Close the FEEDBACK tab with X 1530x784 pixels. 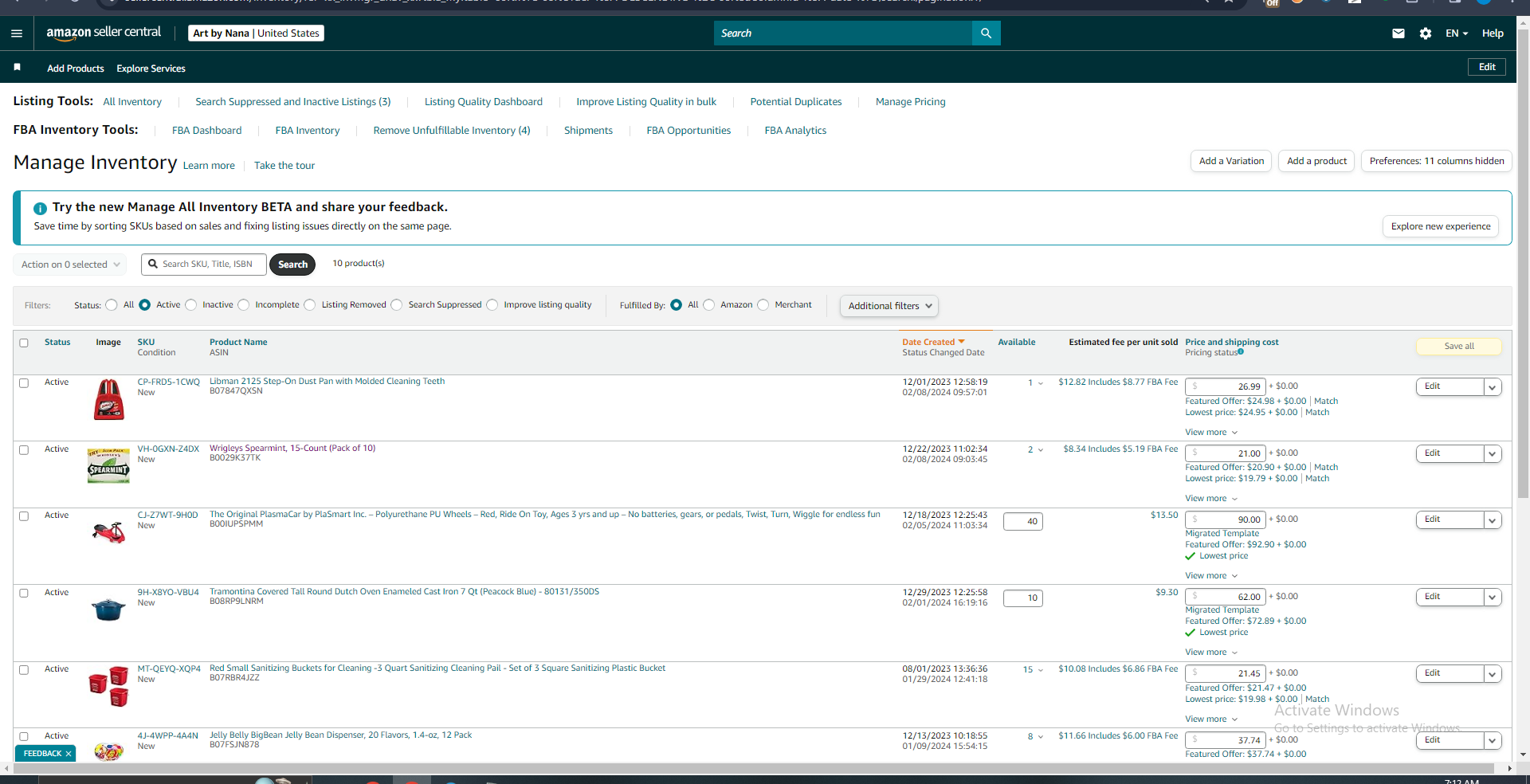coord(69,754)
